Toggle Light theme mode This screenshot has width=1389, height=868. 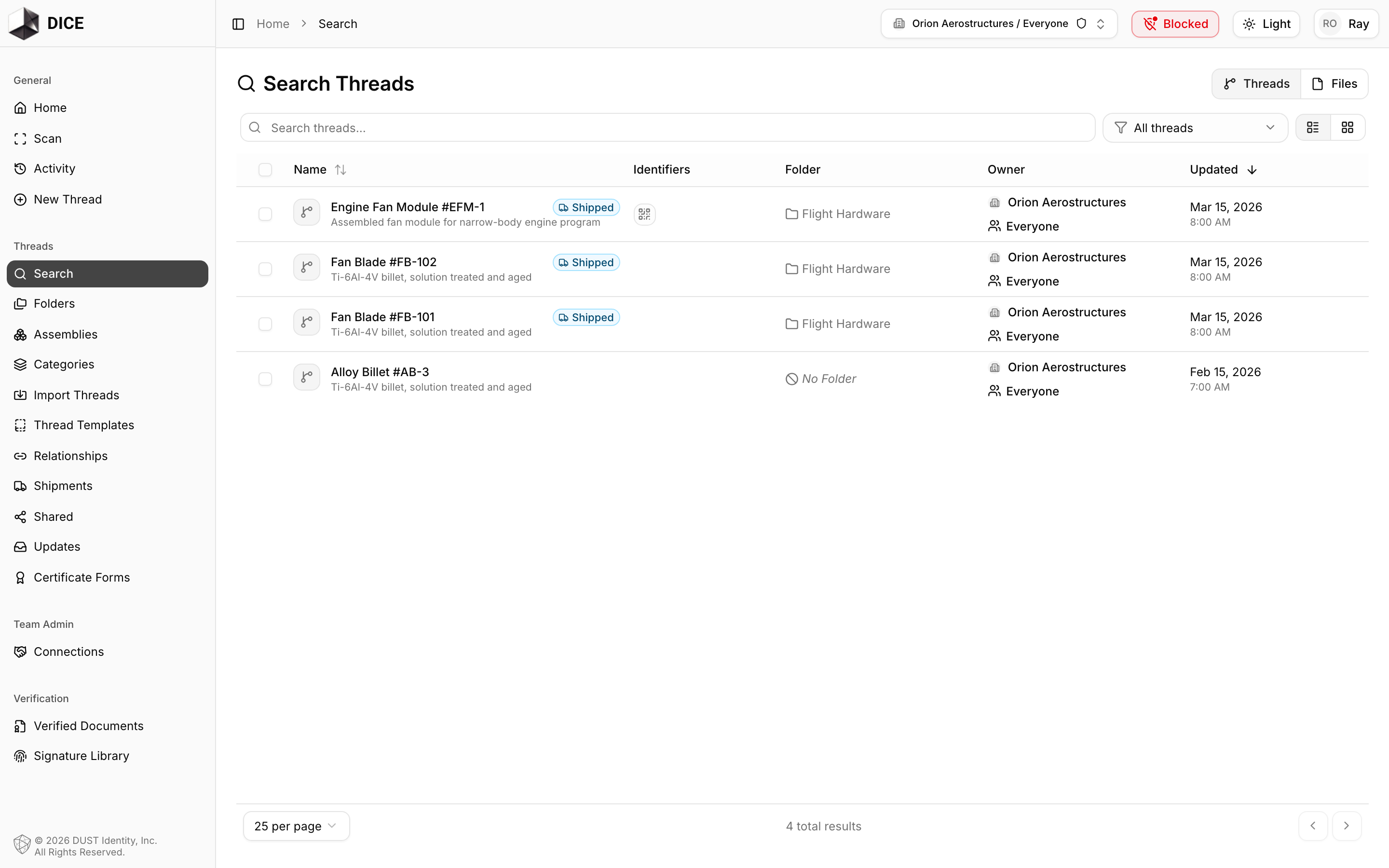tap(1266, 24)
